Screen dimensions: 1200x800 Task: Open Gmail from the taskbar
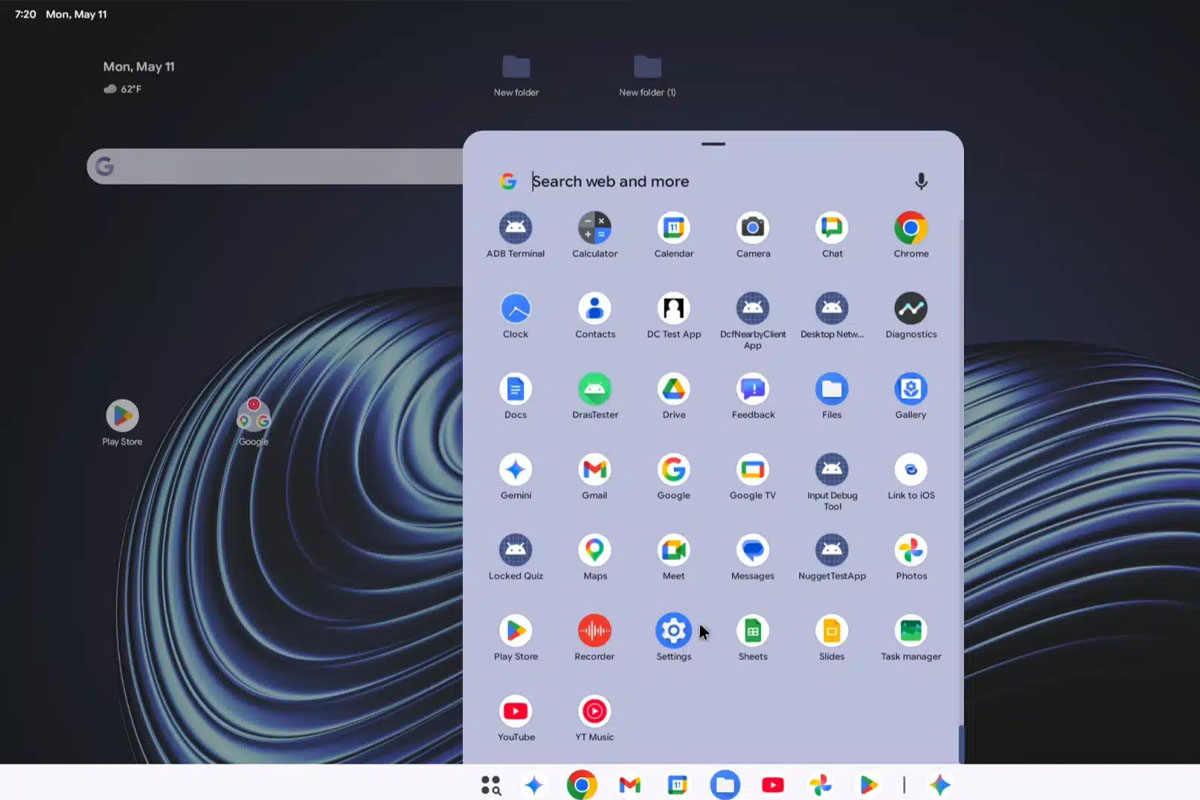tap(629, 785)
